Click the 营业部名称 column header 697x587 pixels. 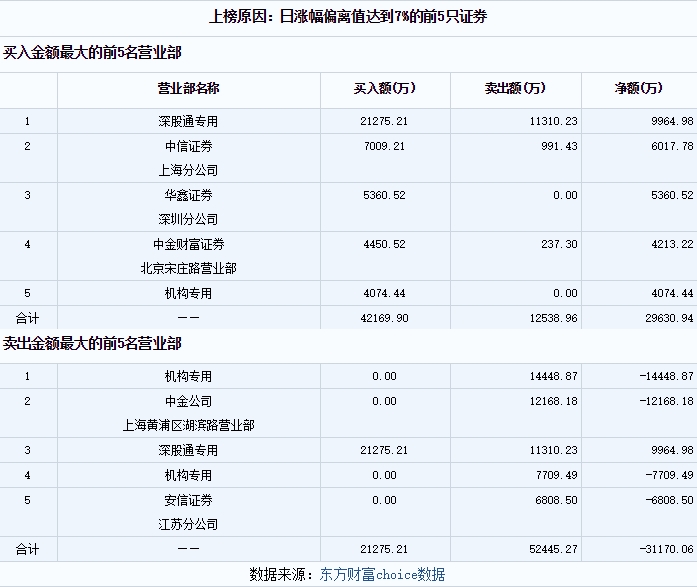(188, 89)
